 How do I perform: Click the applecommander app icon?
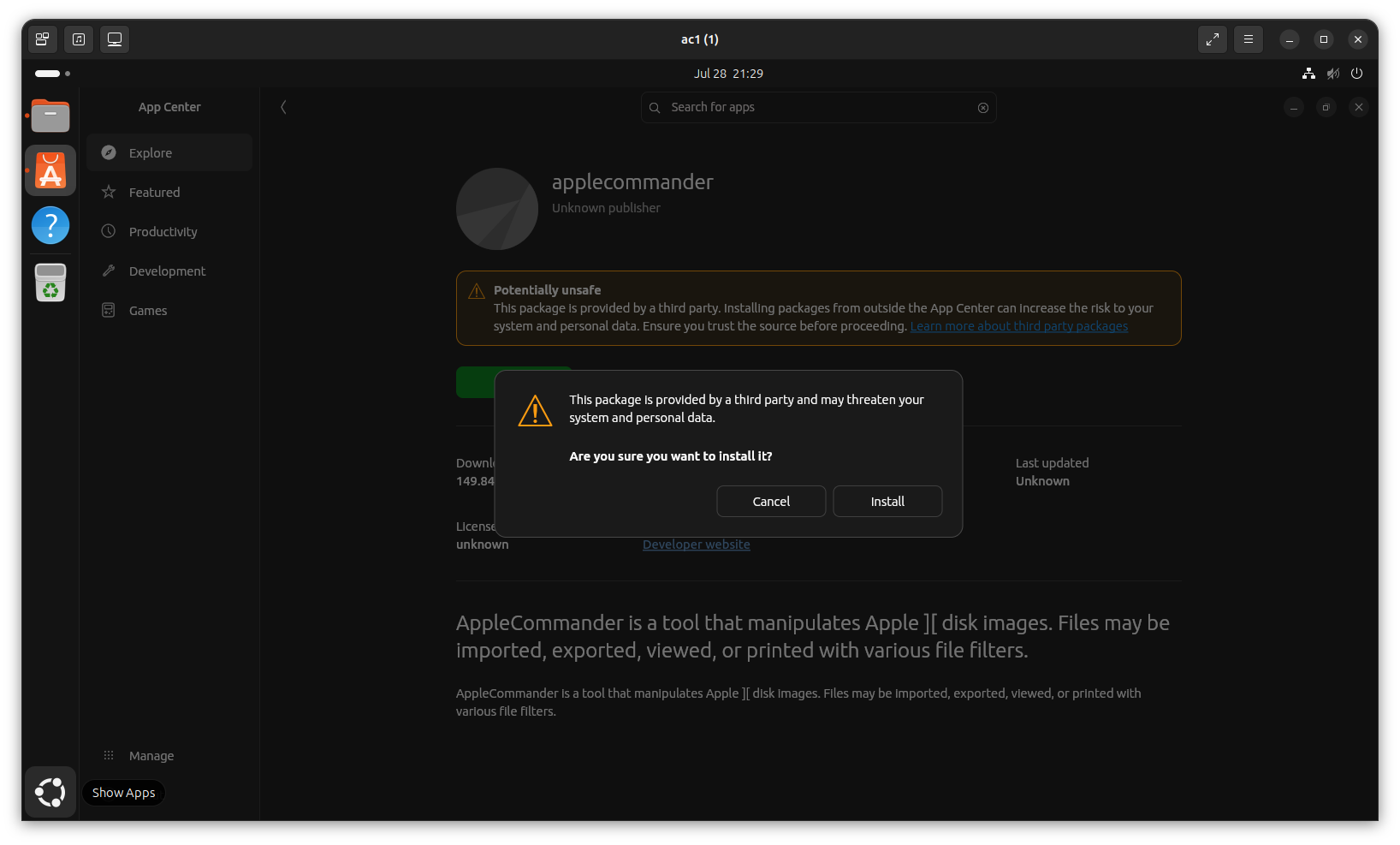point(497,209)
